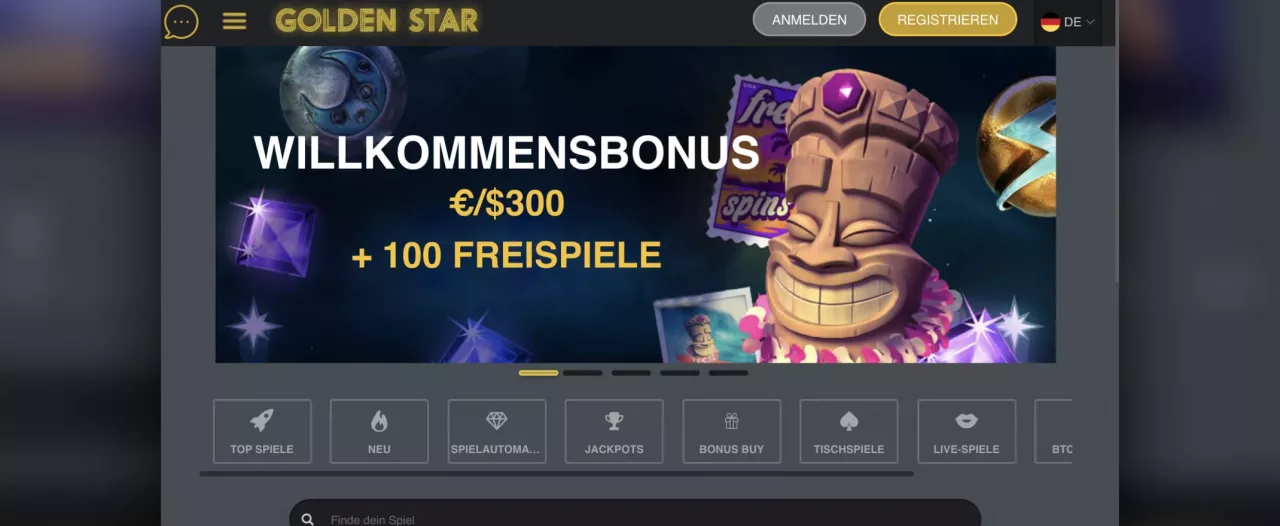Switch to the second banner slide indicator
This screenshot has height=526, width=1280.
click(582, 373)
